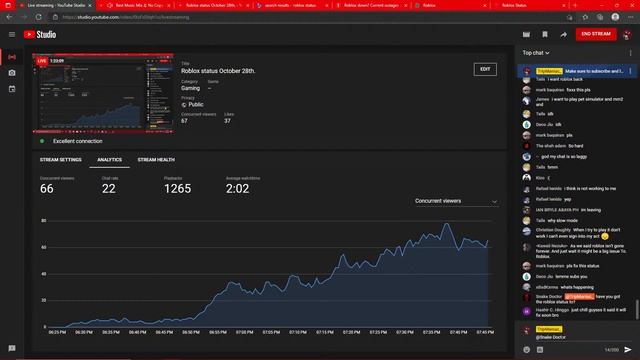640x360 pixels.
Task: Select the Analytics tab
Action: pos(109,160)
